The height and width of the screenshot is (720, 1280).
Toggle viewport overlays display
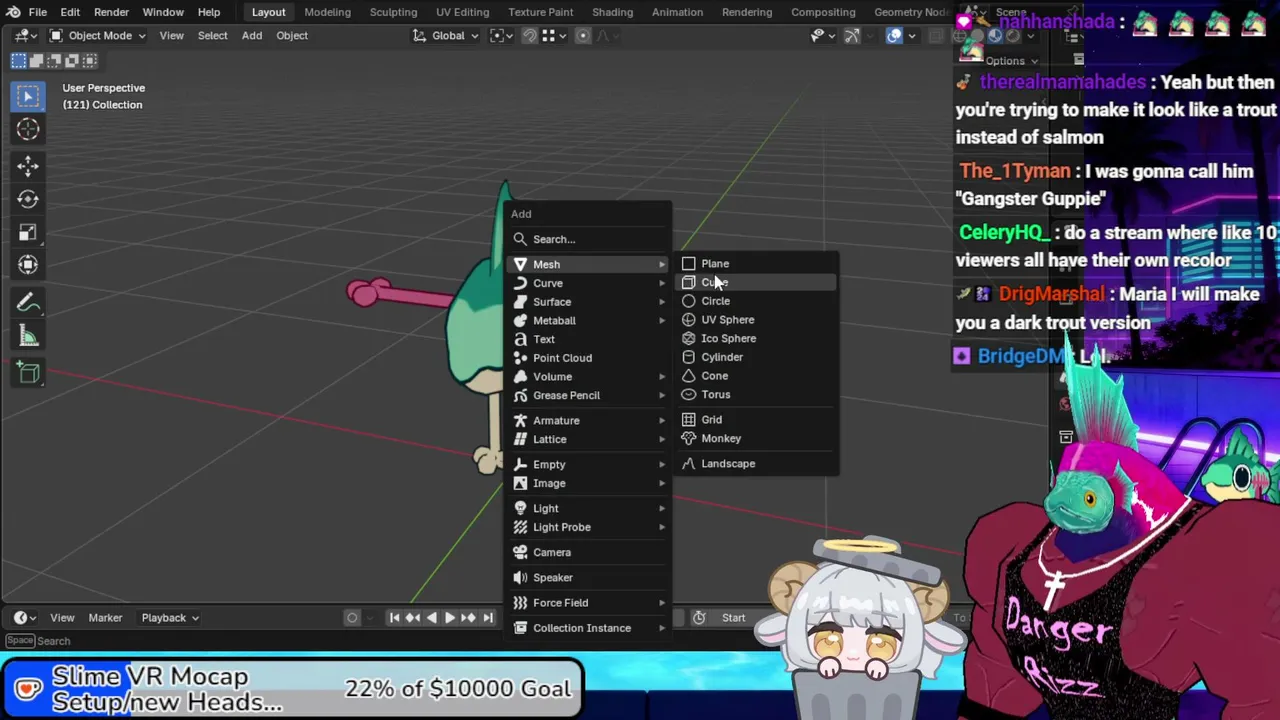click(894, 36)
